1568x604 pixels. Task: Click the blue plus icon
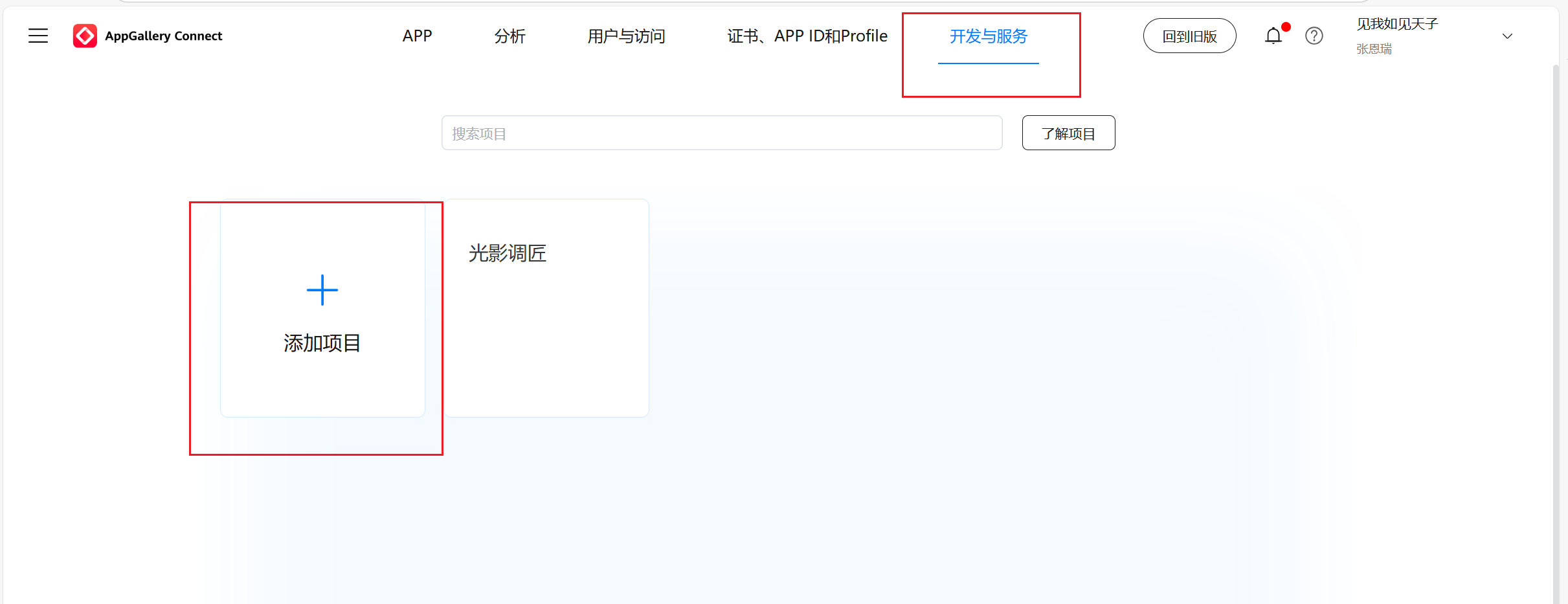[322, 290]
